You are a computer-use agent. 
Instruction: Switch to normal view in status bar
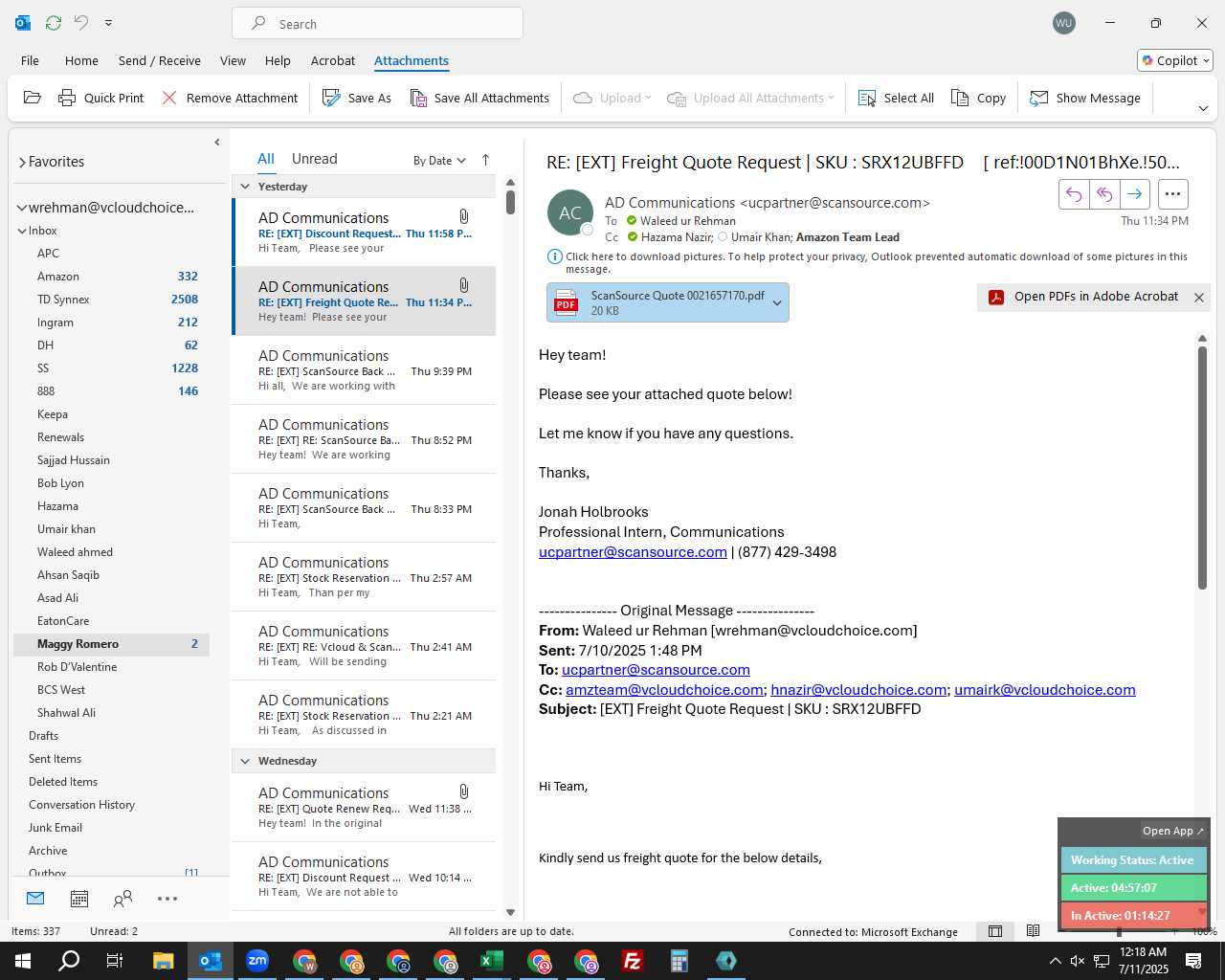coord(995,931)
